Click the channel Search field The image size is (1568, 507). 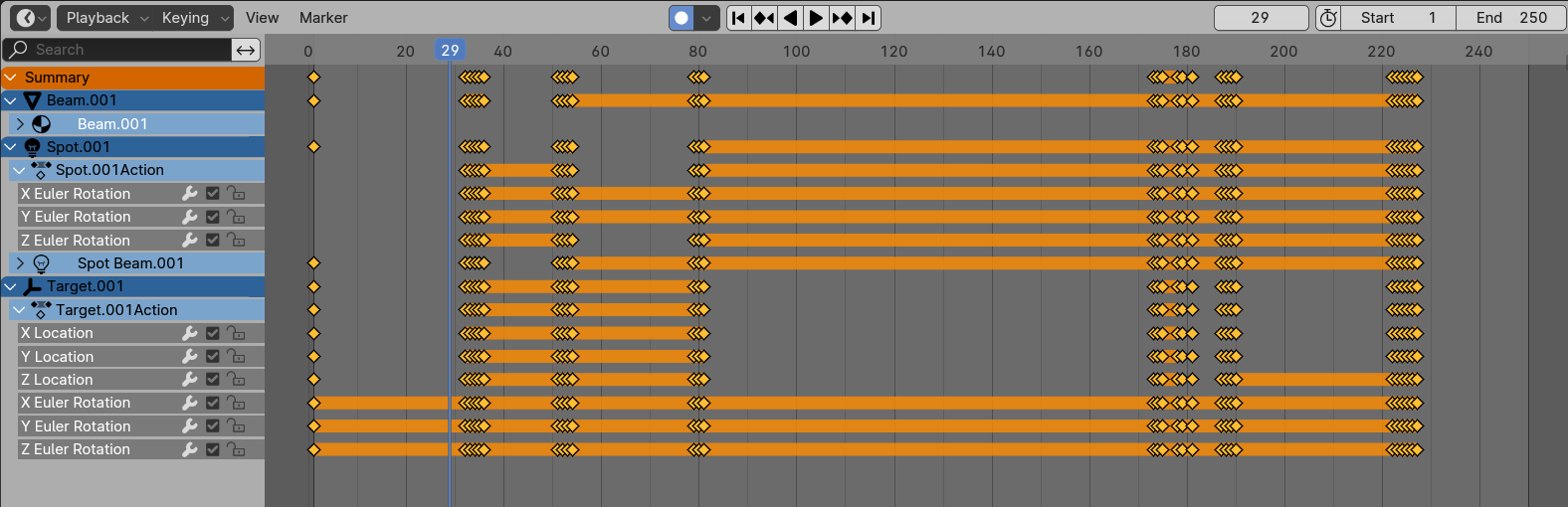116,50
